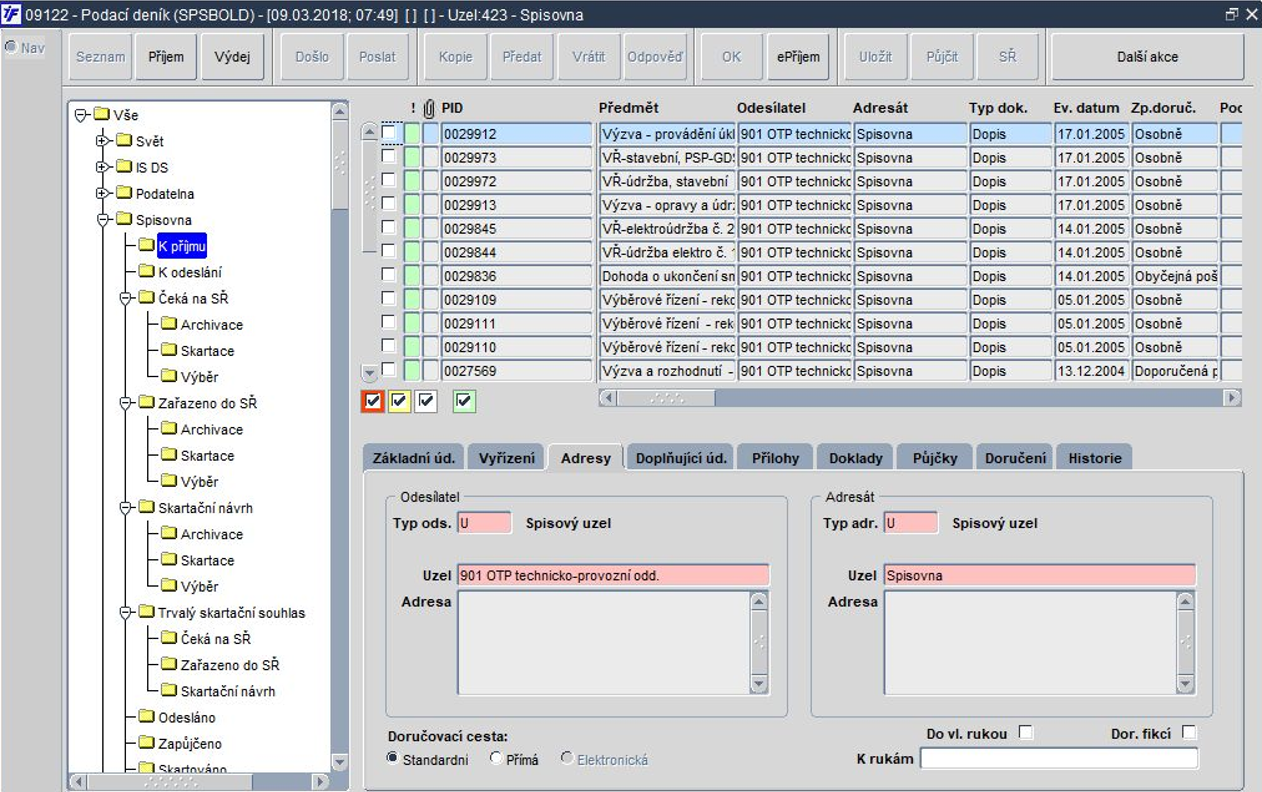The width and height of the screenshot is (1262, 792).
Task: Click the ePříjem button
Action: pyautogui.click(x=798, y=57)
